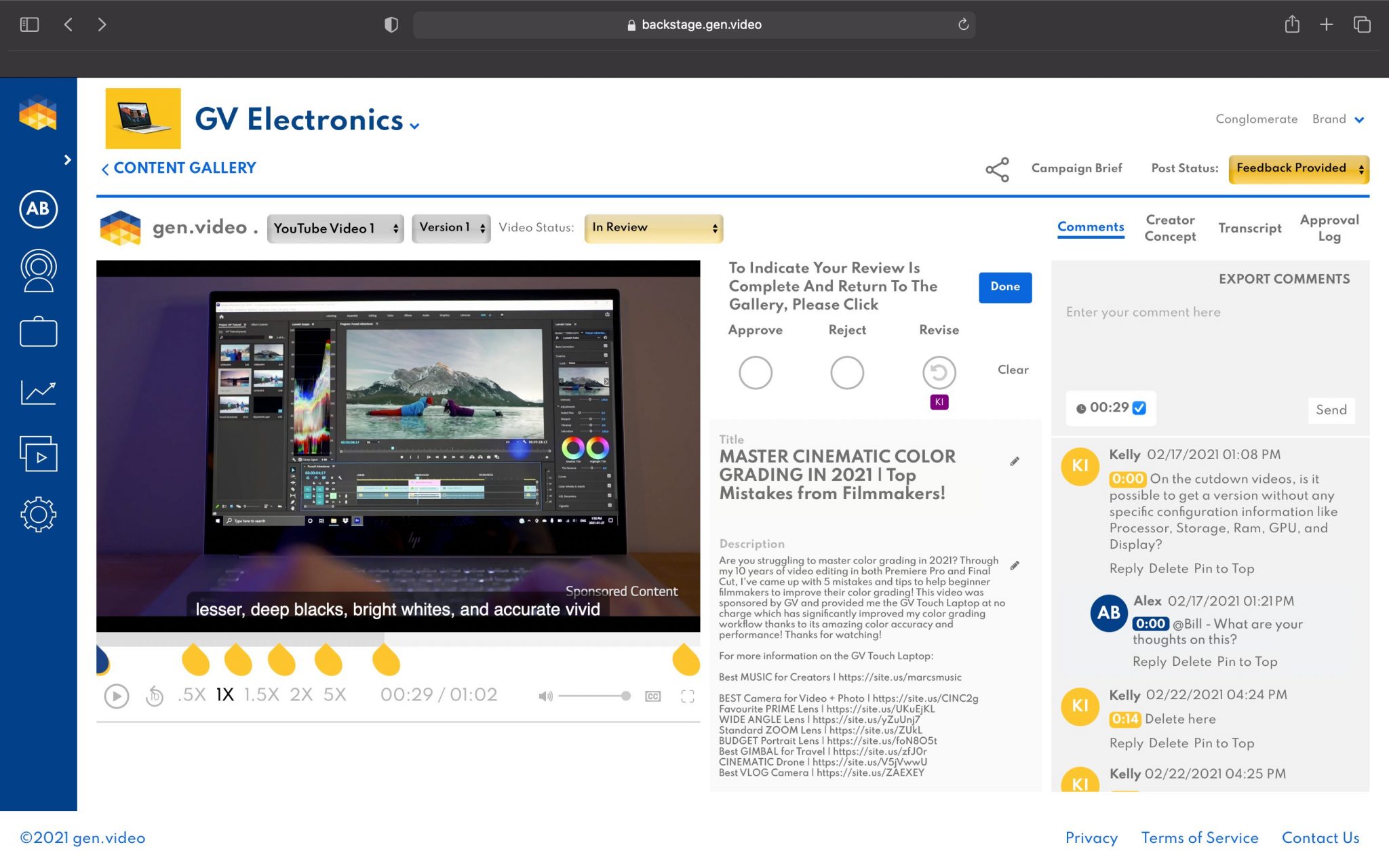Click the browser privacy shield icon
This screenshot has height=868, width=1389.
pos(391,24)
